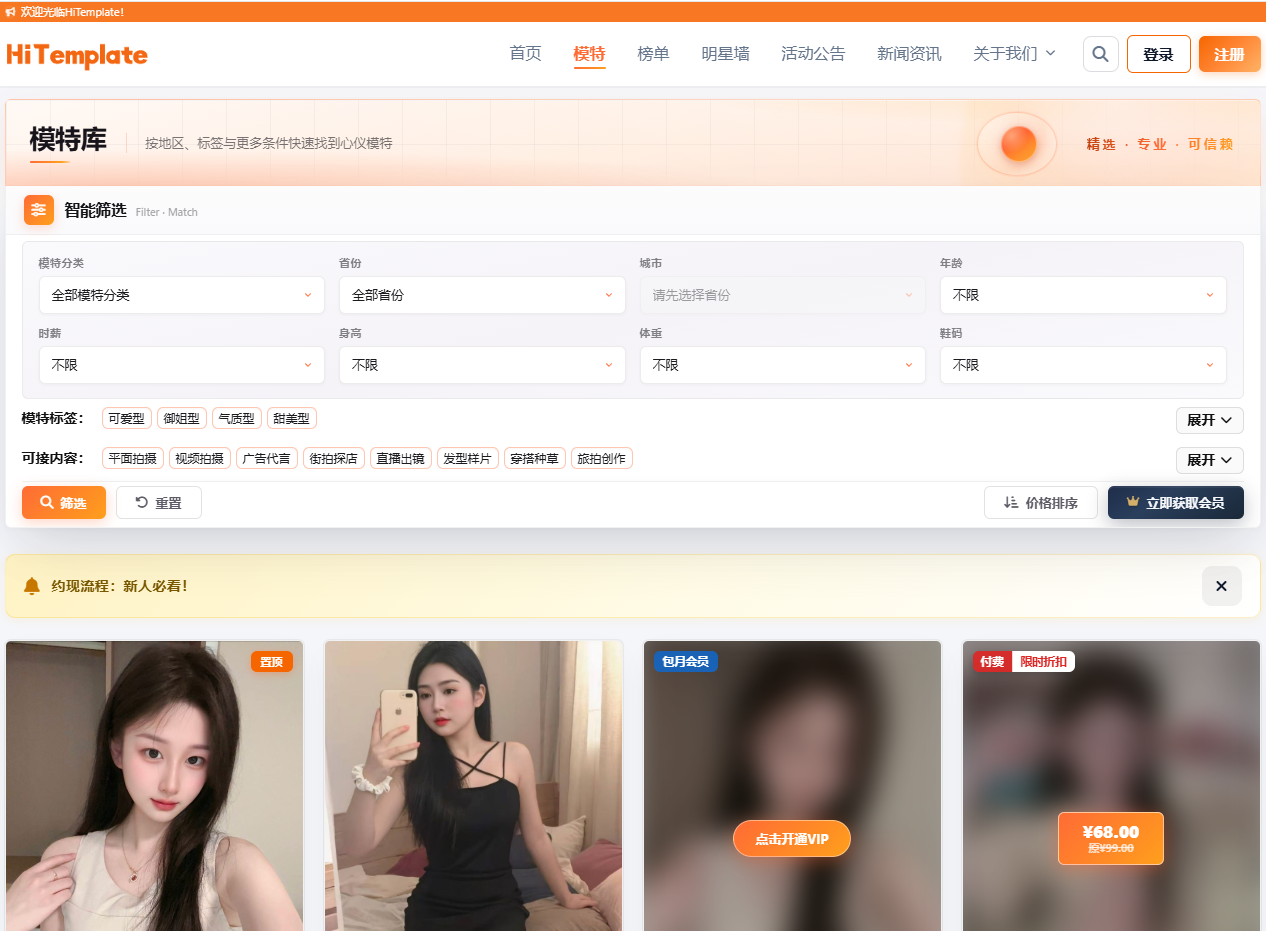This screenshot has height=932, width=1266.
Task: Open the 全部模特分类 dropdown
Action: tap(181, 295)
